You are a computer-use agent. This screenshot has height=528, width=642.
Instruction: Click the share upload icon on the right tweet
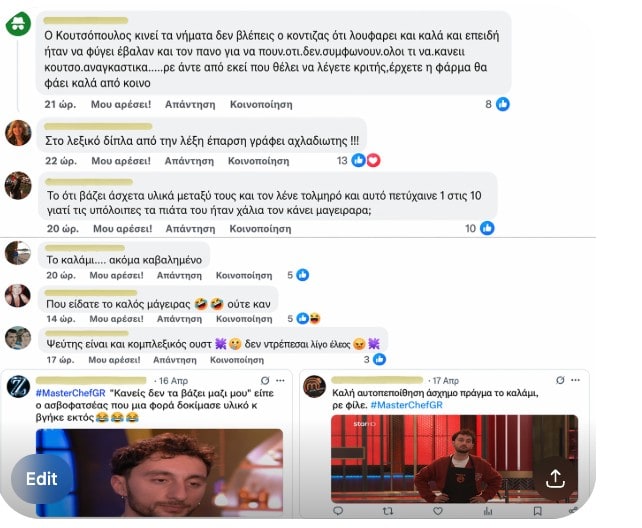click(555, 478)
